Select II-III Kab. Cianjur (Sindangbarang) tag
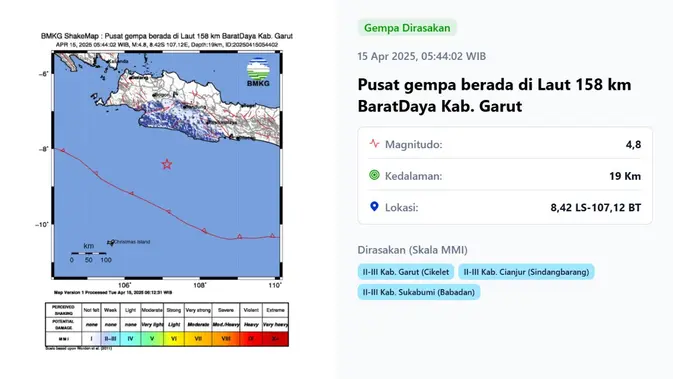 tap(526, 272)
